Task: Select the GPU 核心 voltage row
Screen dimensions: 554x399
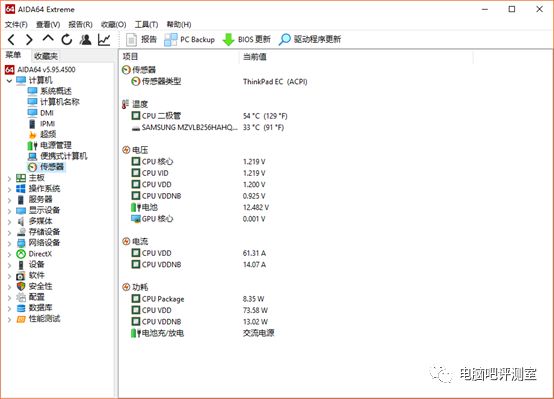Action: 198,219
